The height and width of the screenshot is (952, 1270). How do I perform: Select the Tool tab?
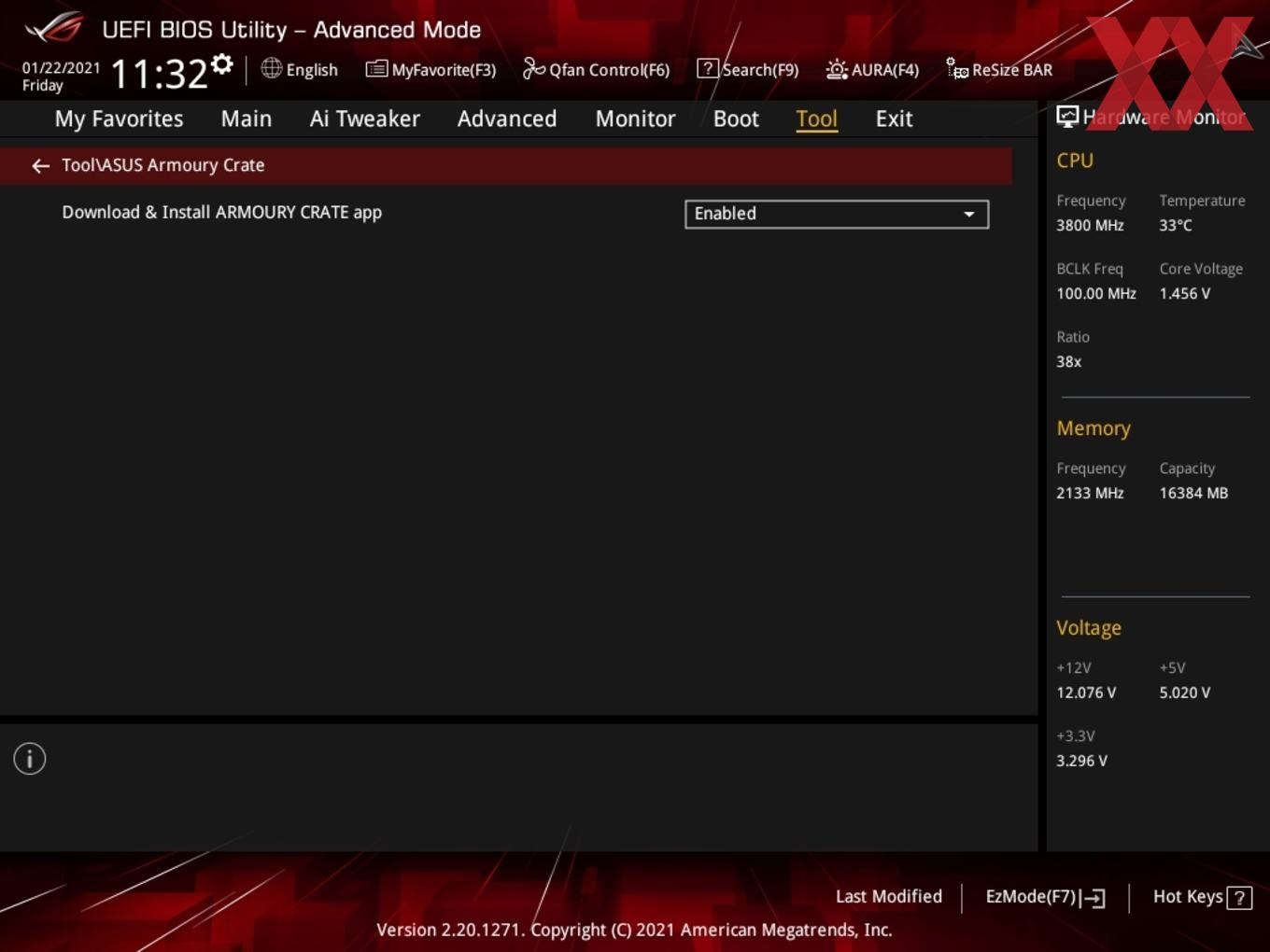point(816,119)
